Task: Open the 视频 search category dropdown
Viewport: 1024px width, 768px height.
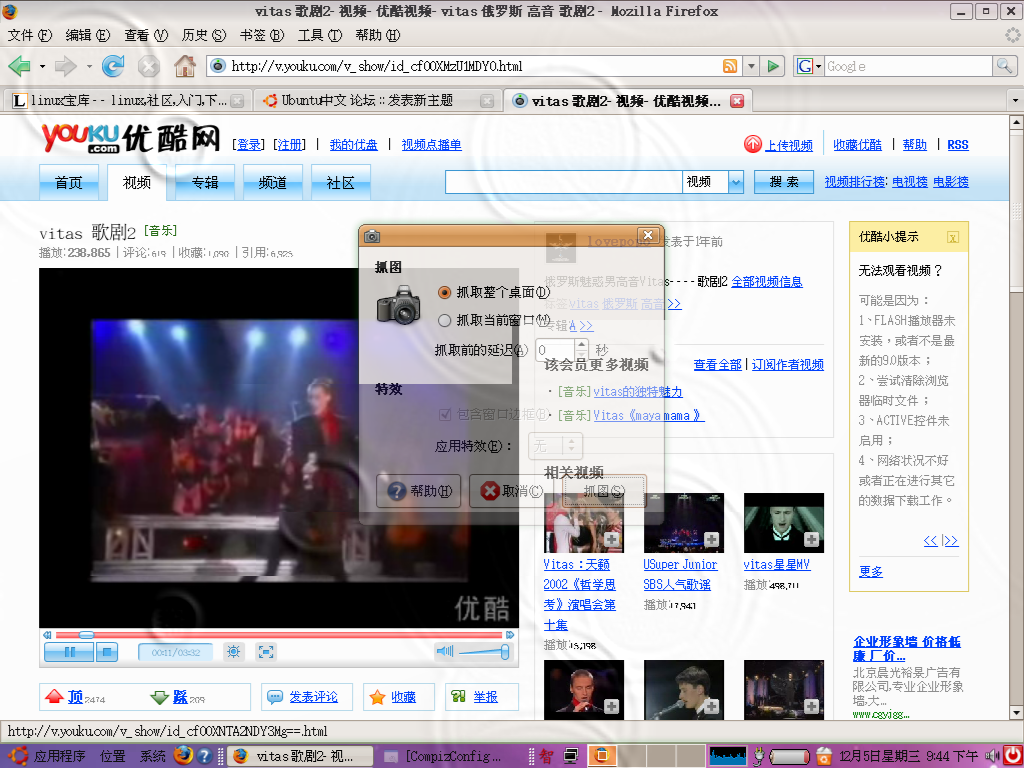Action: pyautogui.click(x=736, y=182)
